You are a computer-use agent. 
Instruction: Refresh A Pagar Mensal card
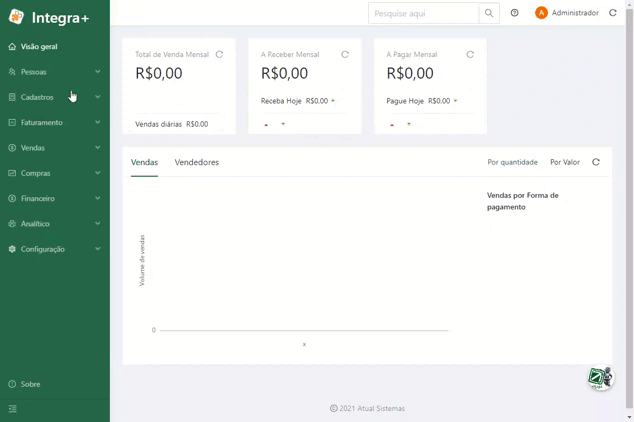click(x=470, y=54)
